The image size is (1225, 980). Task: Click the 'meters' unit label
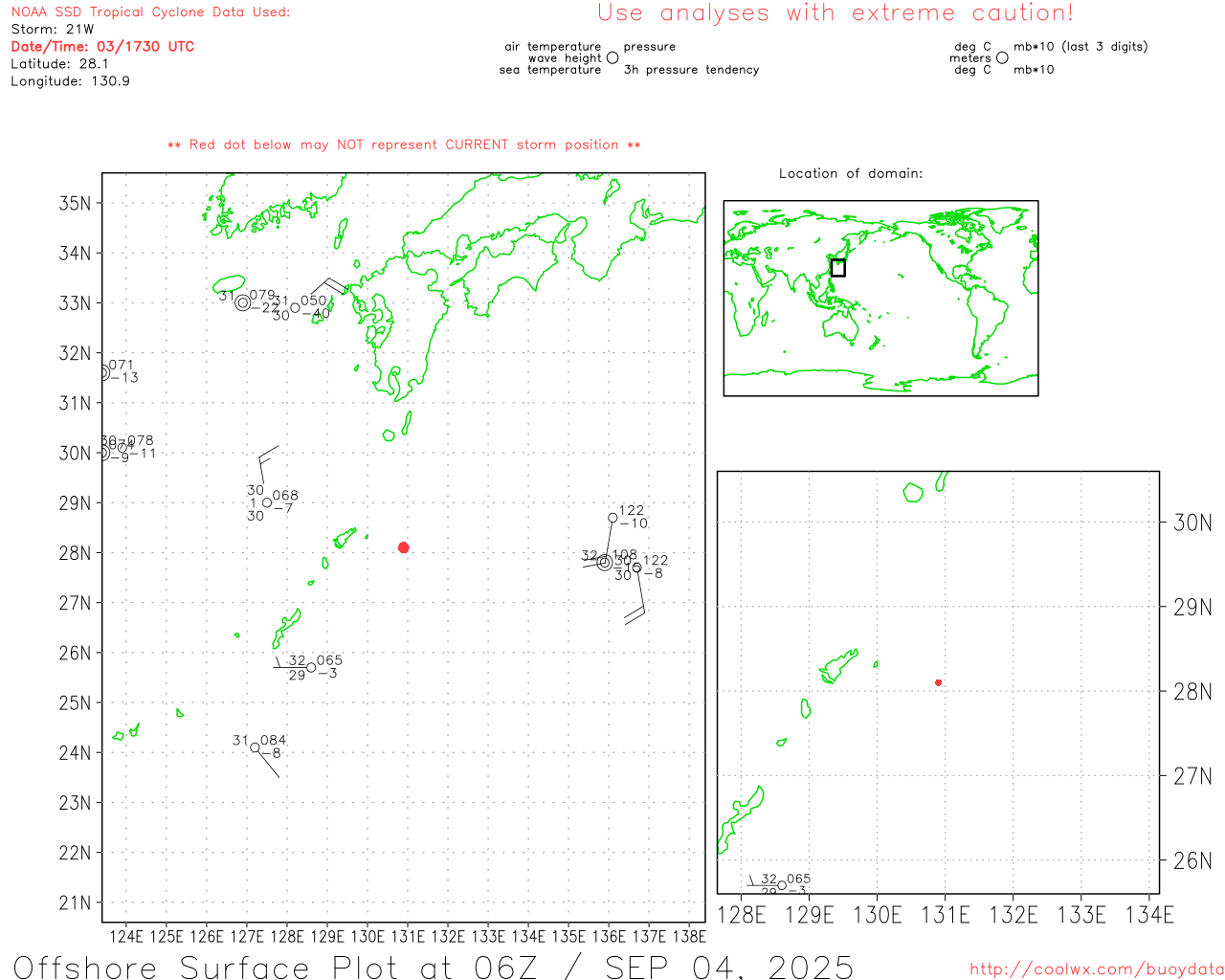coord(970,58)
